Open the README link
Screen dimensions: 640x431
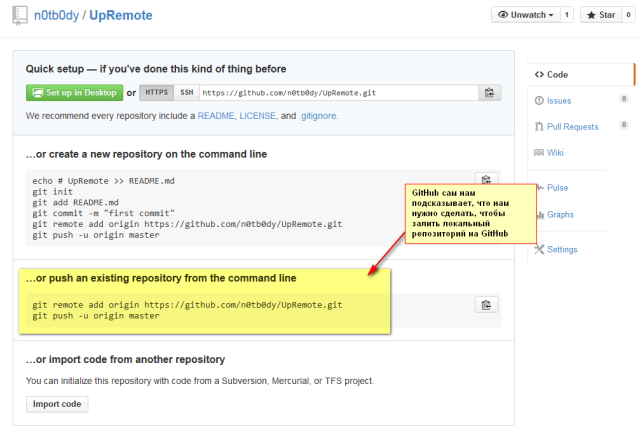tap(216, 116)
